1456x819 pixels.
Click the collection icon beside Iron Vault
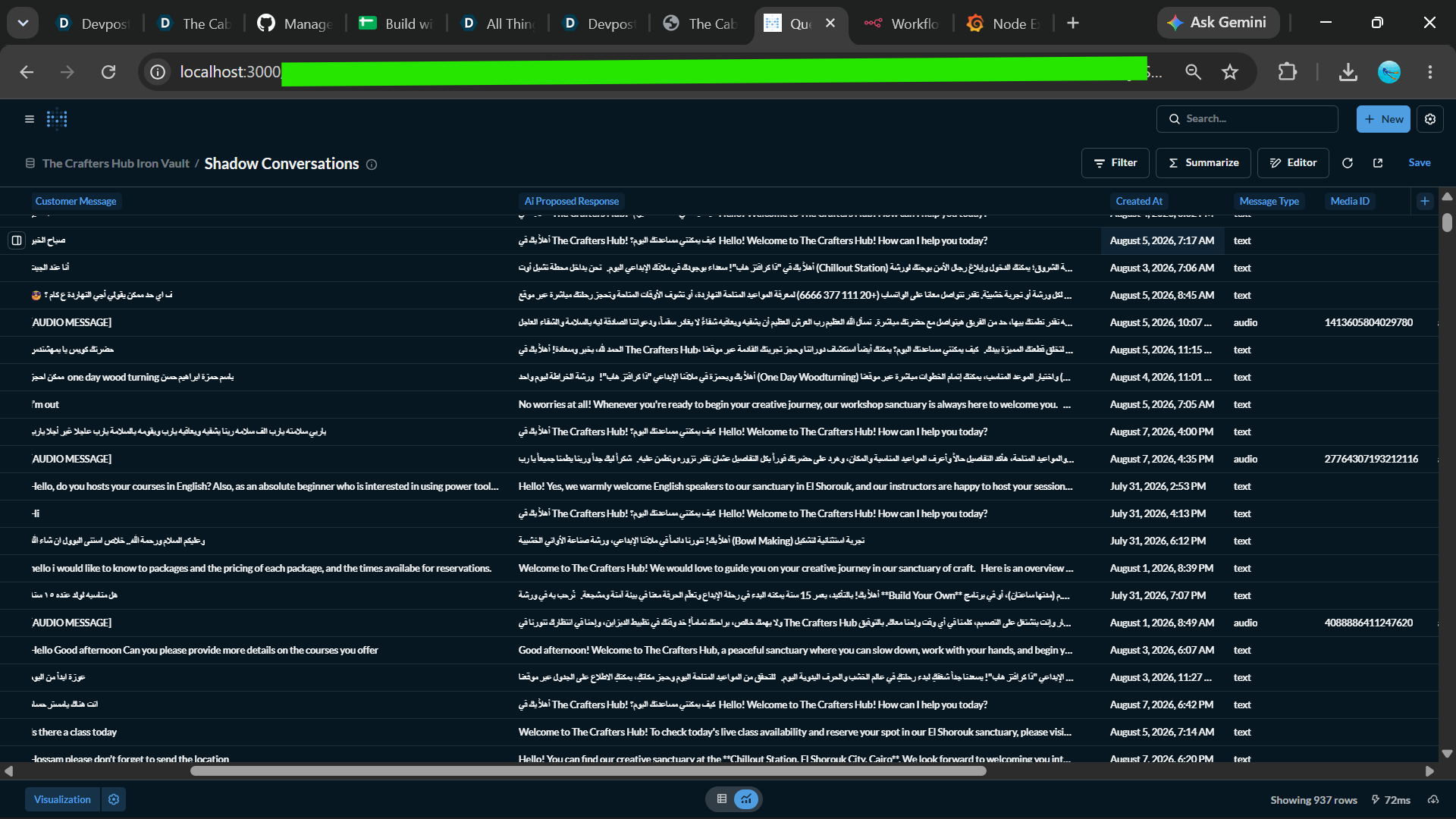[x=30, y=163]
